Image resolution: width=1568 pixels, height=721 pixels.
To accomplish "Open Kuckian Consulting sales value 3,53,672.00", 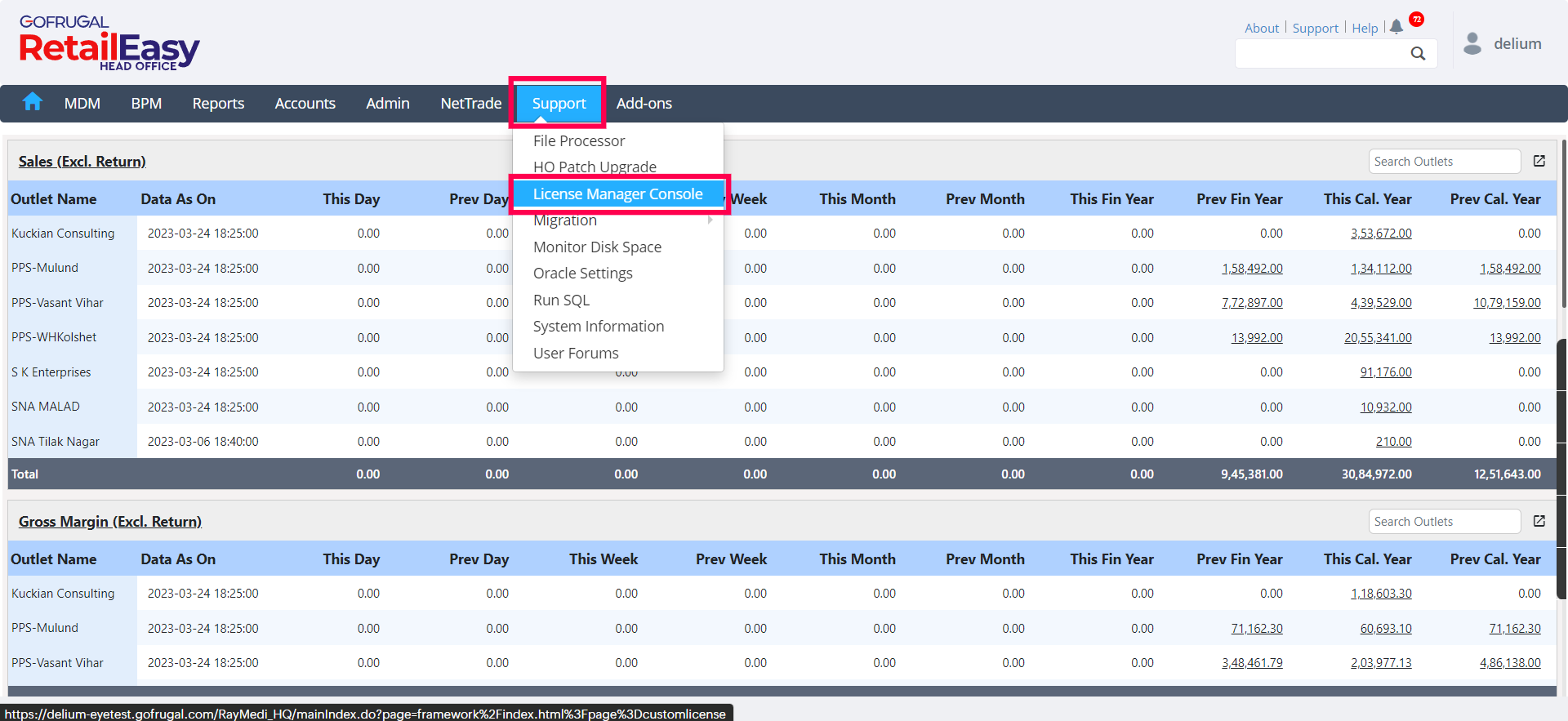I will coord(1381,234).
